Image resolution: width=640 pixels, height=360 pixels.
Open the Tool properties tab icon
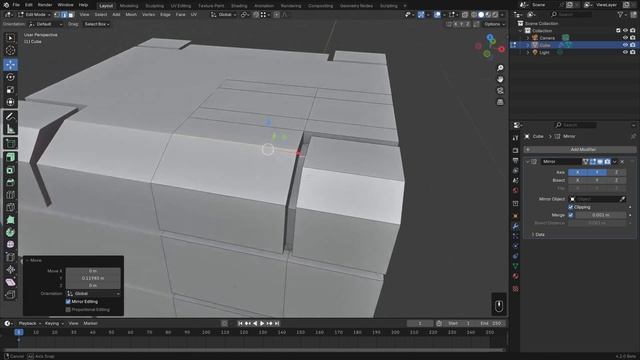click(x=516, y=138)
